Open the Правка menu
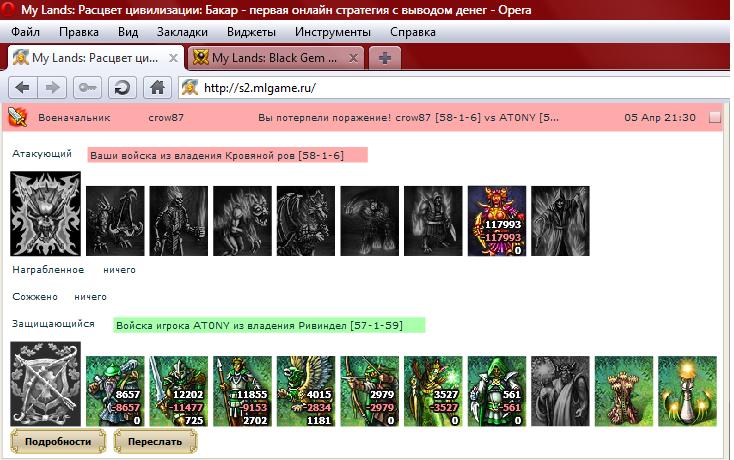This screenshot has height=460, width=734. pyautogui.click(x=79, y=32)
